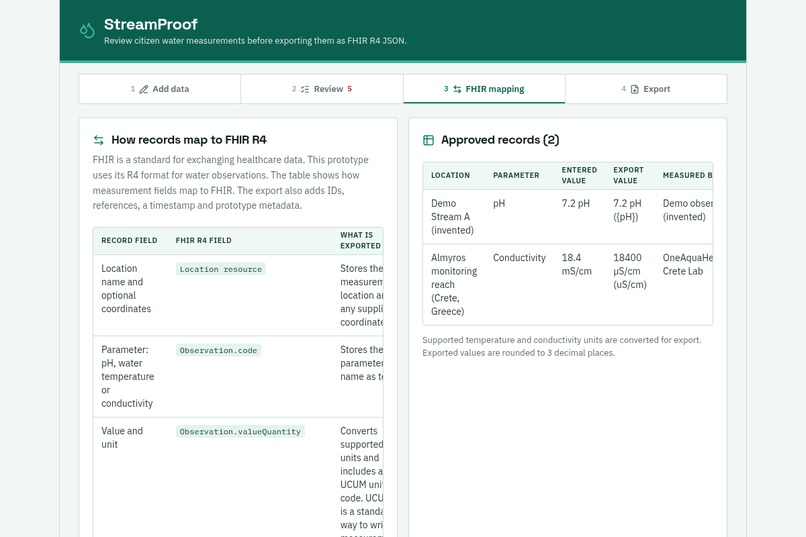Click the EXPORT VALUE column header
The height and width of the screenshot is (537, 806).
click(628, 175)
